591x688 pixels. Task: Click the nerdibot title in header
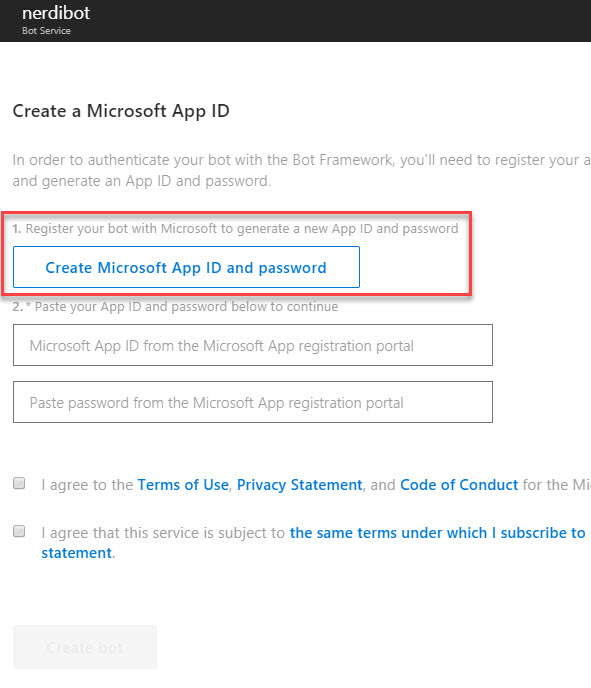(56, 13)
